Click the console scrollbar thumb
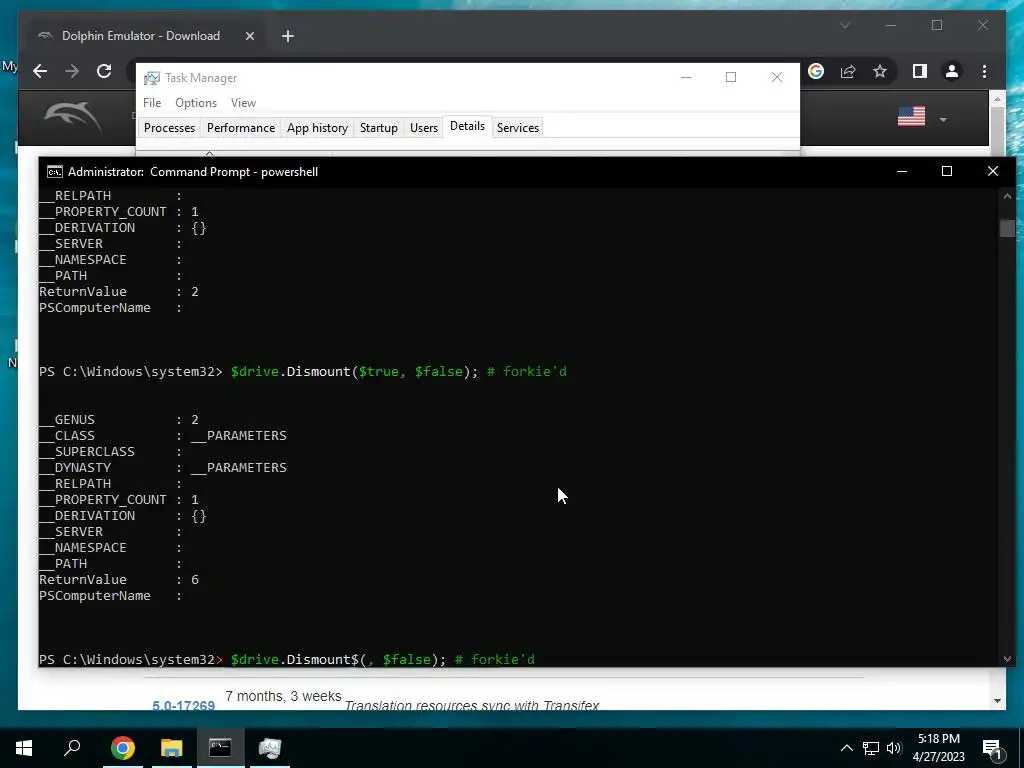 pyautogui.click(x=1007, y=228)
